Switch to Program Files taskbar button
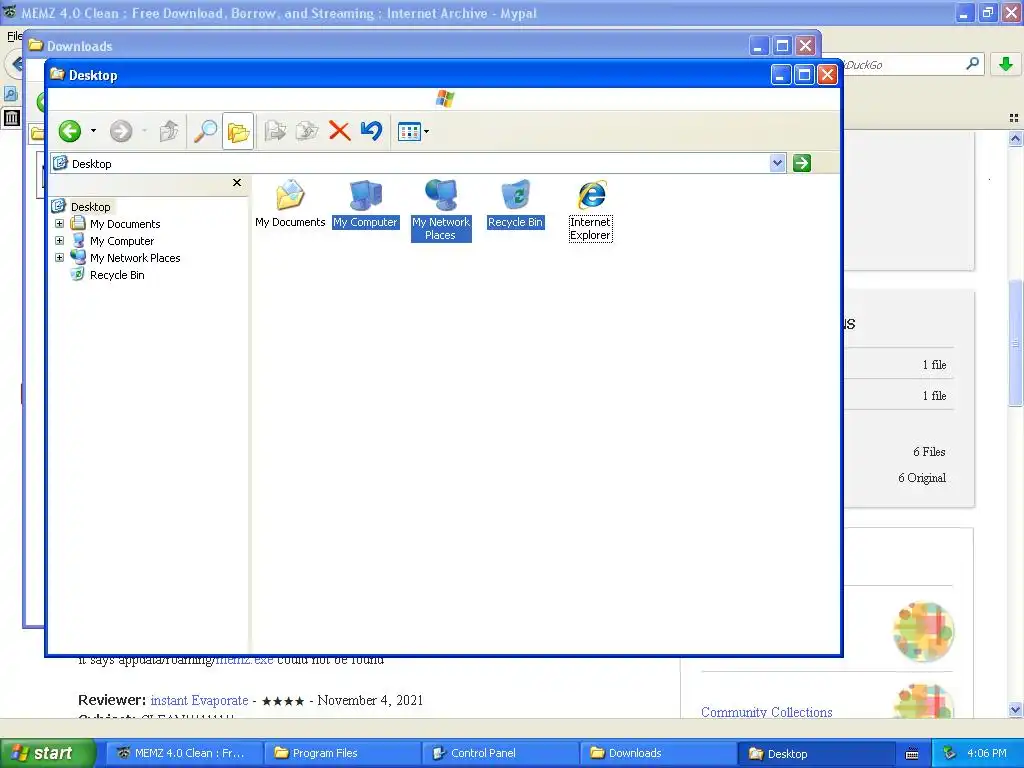 click(x=343, y=753)
